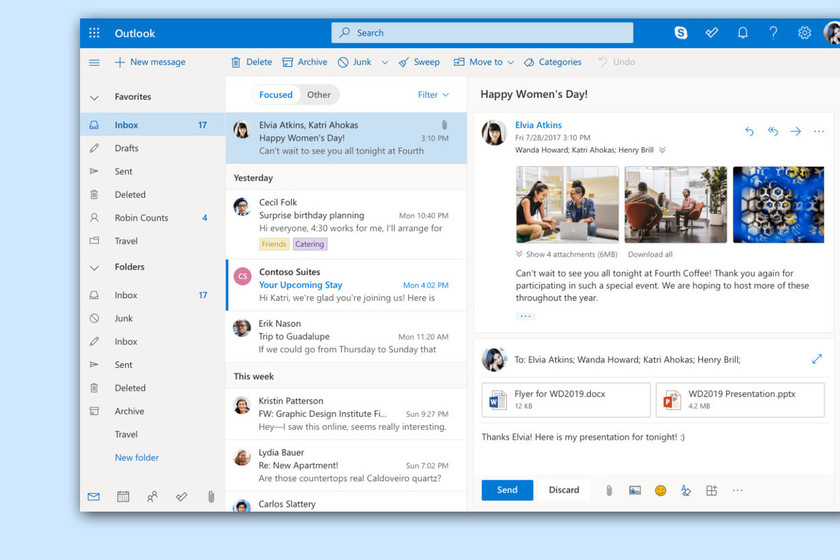Open Skype from the top bar
The width and height of the screenshot is (840, 560).
pyautogui.click(x=681, y=33)
